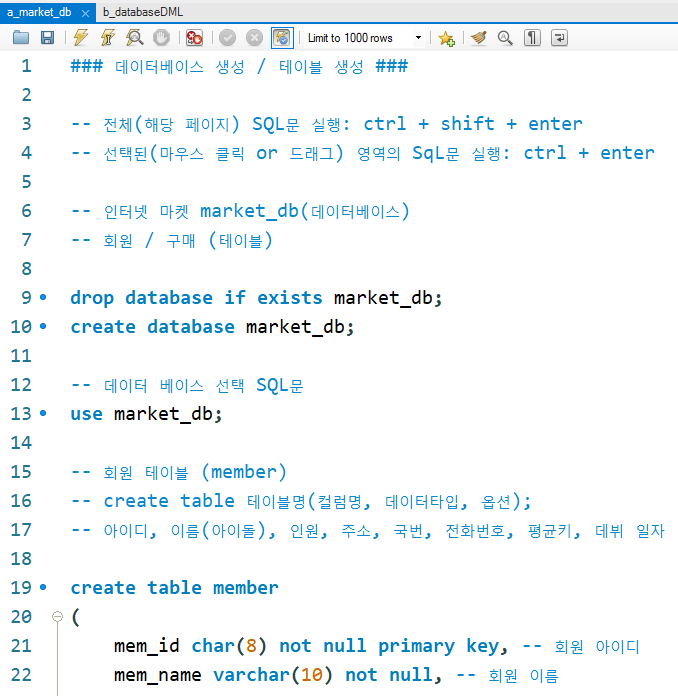Place the cursor on "create database market_db;"
The image size is (678, 696).
point(212,327)
